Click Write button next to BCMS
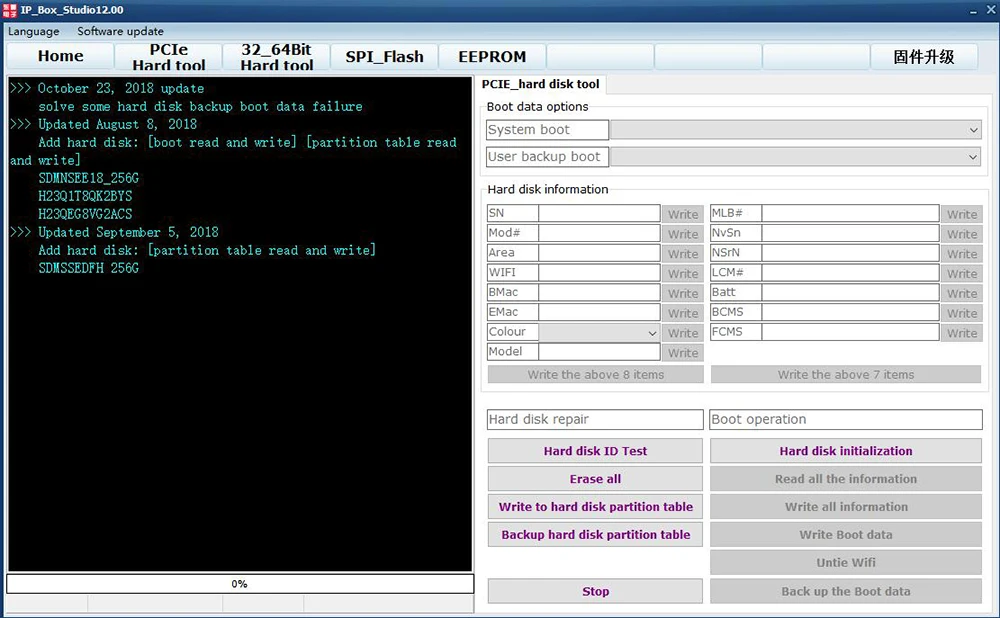Screen dimensions: 1000x618 point(962,313)
